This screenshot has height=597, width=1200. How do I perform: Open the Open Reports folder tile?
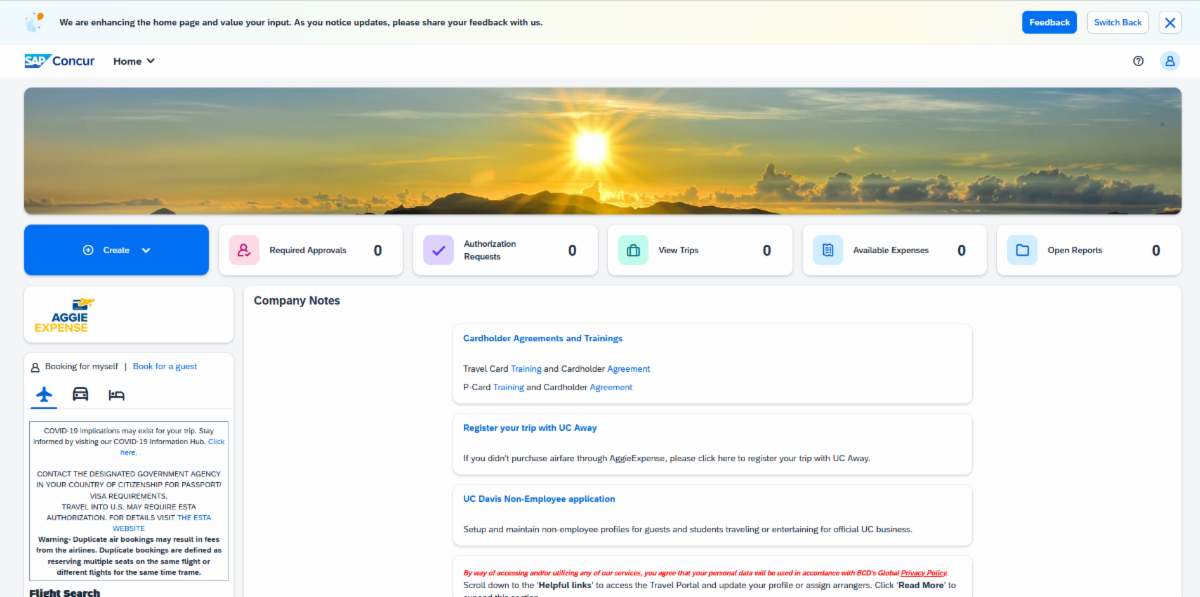pyautogui.click(x=1088, y=250)
